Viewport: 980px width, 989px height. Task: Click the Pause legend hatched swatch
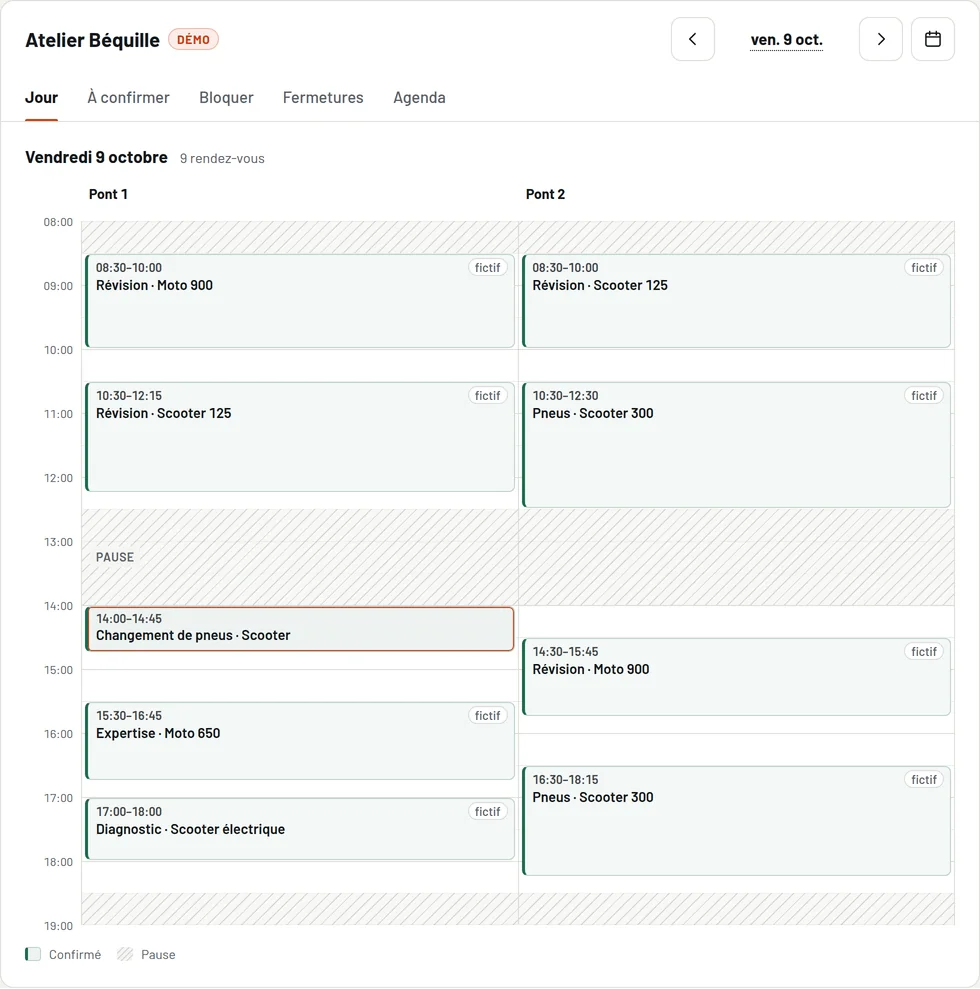[x=125, y=954]
